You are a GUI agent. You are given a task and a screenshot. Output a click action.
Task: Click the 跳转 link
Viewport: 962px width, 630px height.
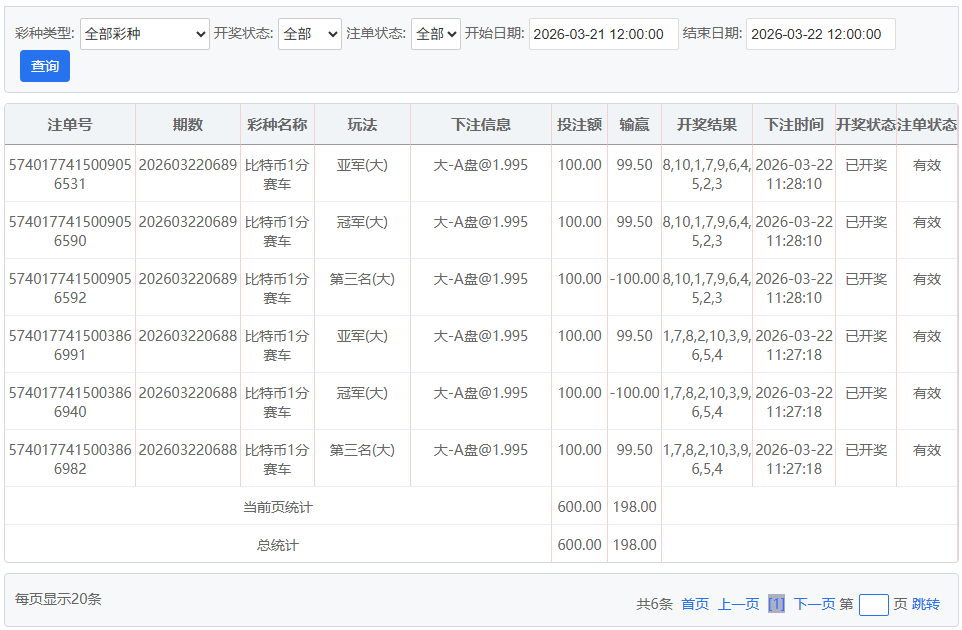click(926, 604)
